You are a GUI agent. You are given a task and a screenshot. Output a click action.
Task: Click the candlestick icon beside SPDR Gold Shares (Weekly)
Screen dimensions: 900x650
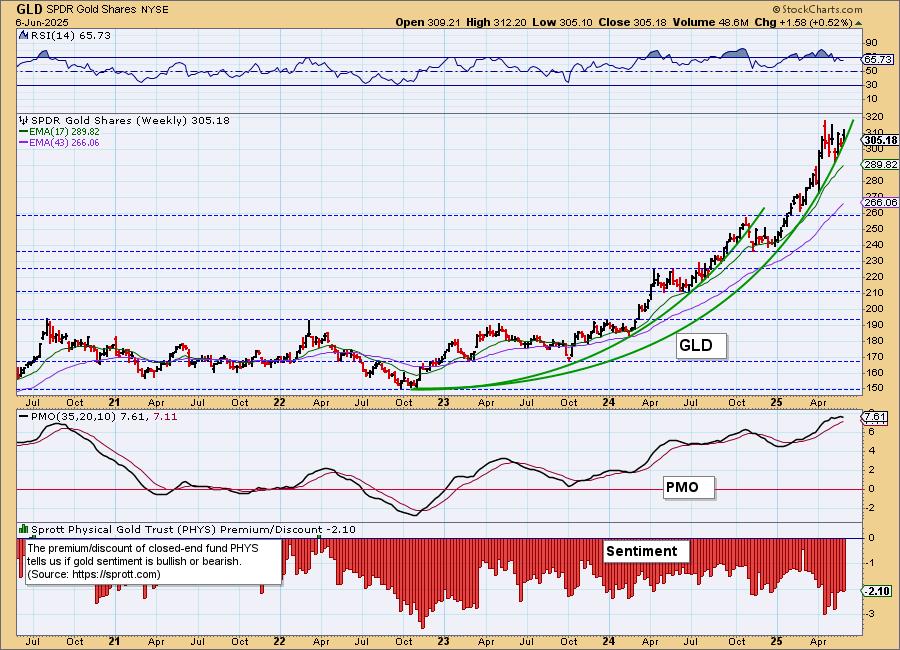pos(24,121)
